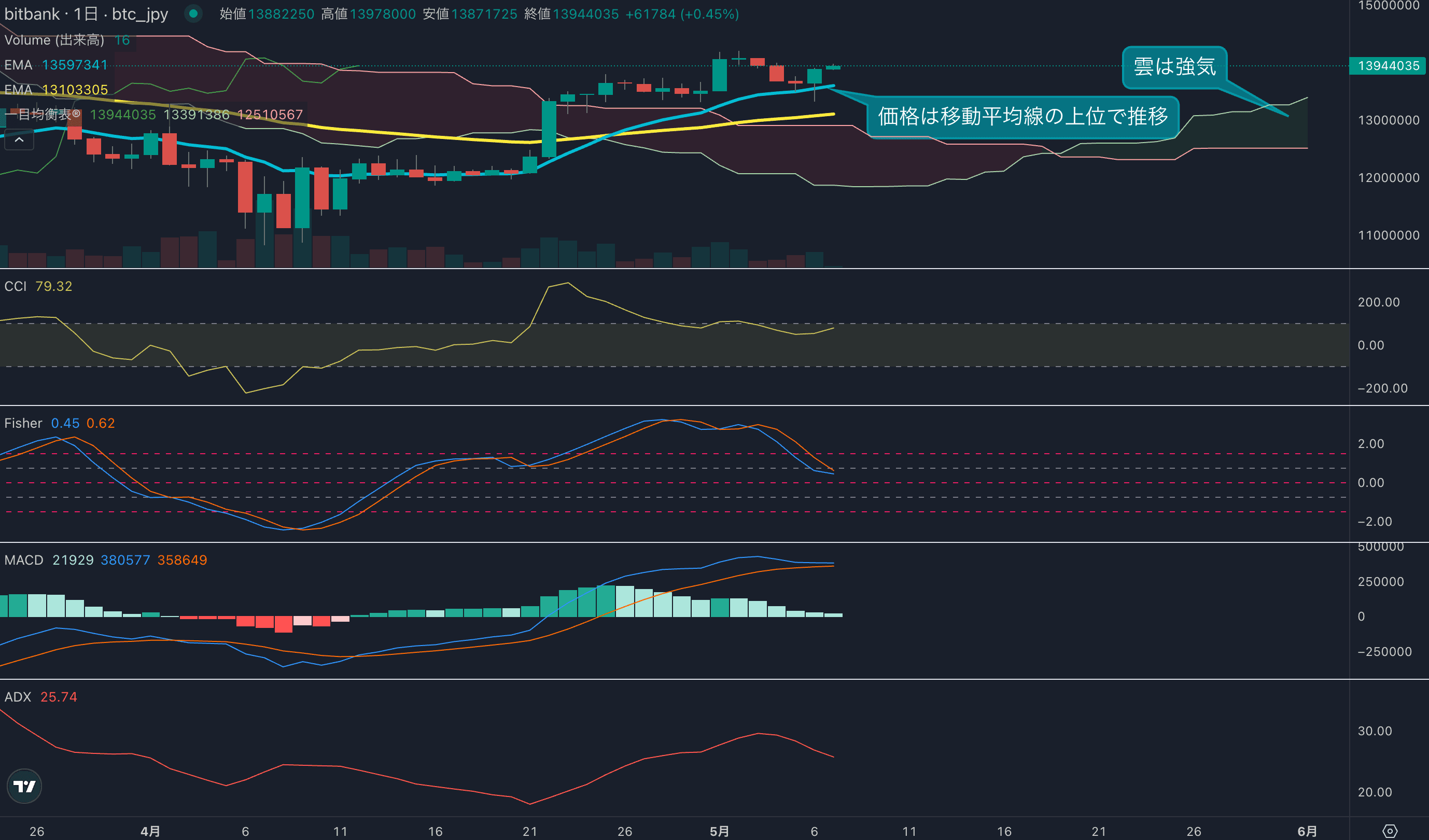The height and width of the screenshot is (840, 1429).
Task: Click the bitbank btc_jpy symbol title
Action: tap(86, 13)
